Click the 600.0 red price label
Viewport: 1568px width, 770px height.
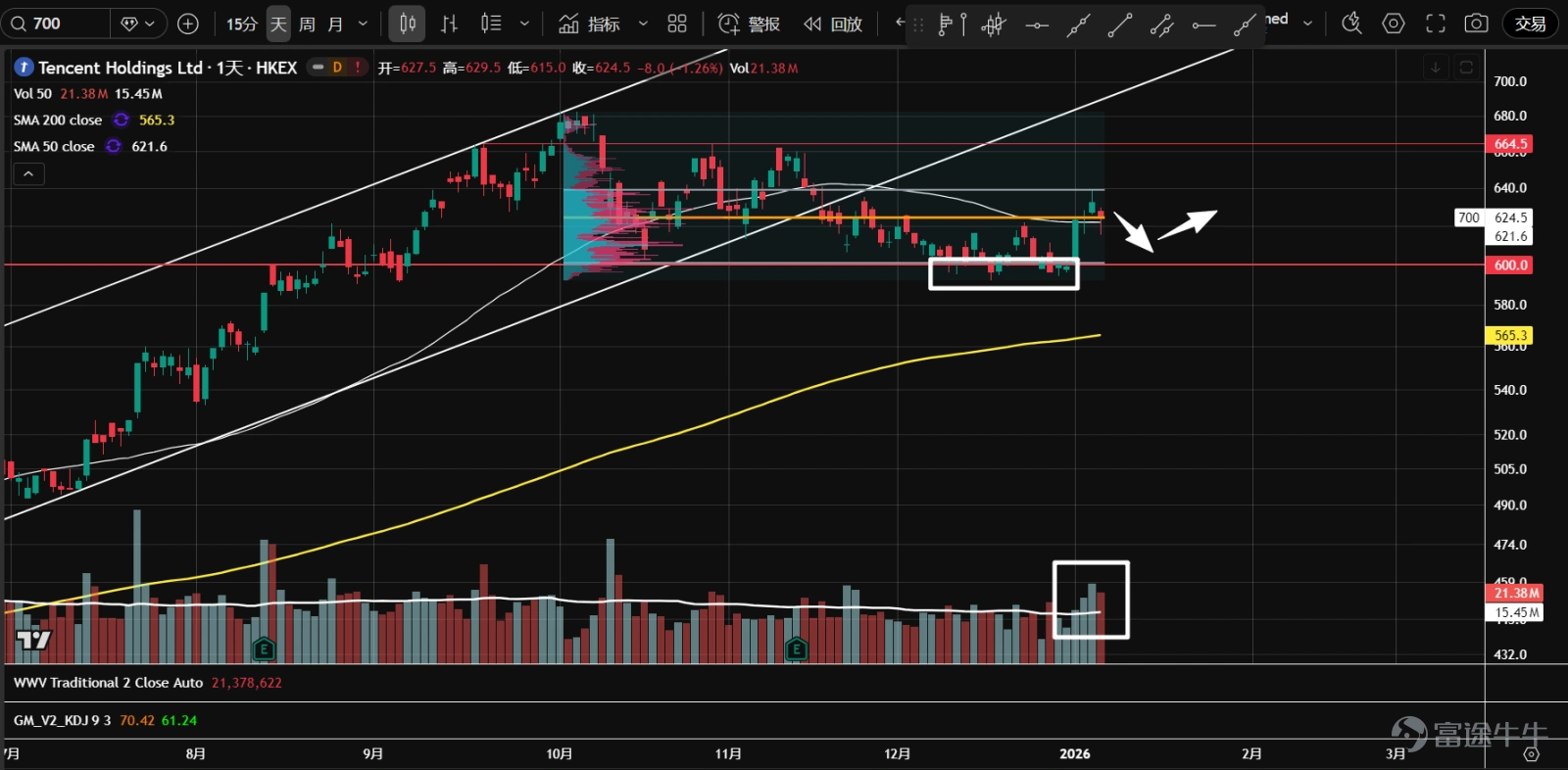[1510, 265]
